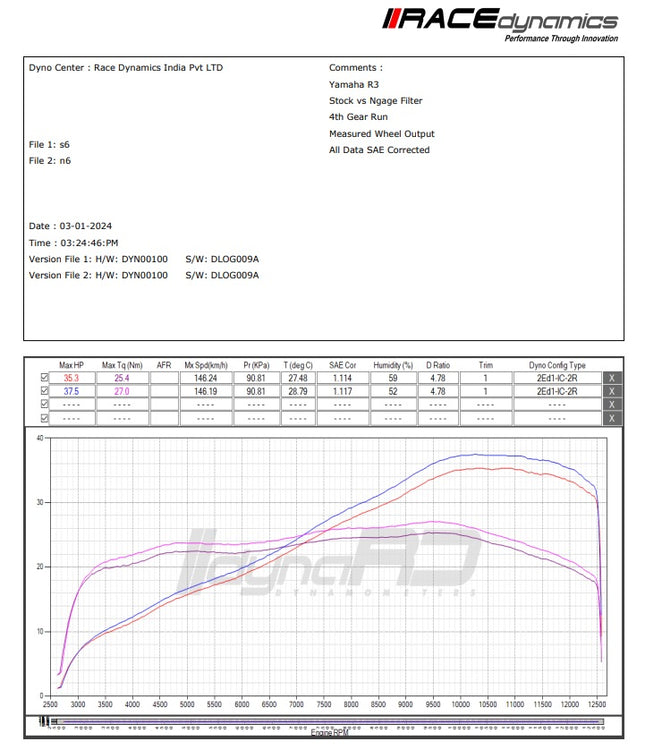Click temperature value 27.48
Screen dimensions: 645x750
tap(298, 378)
